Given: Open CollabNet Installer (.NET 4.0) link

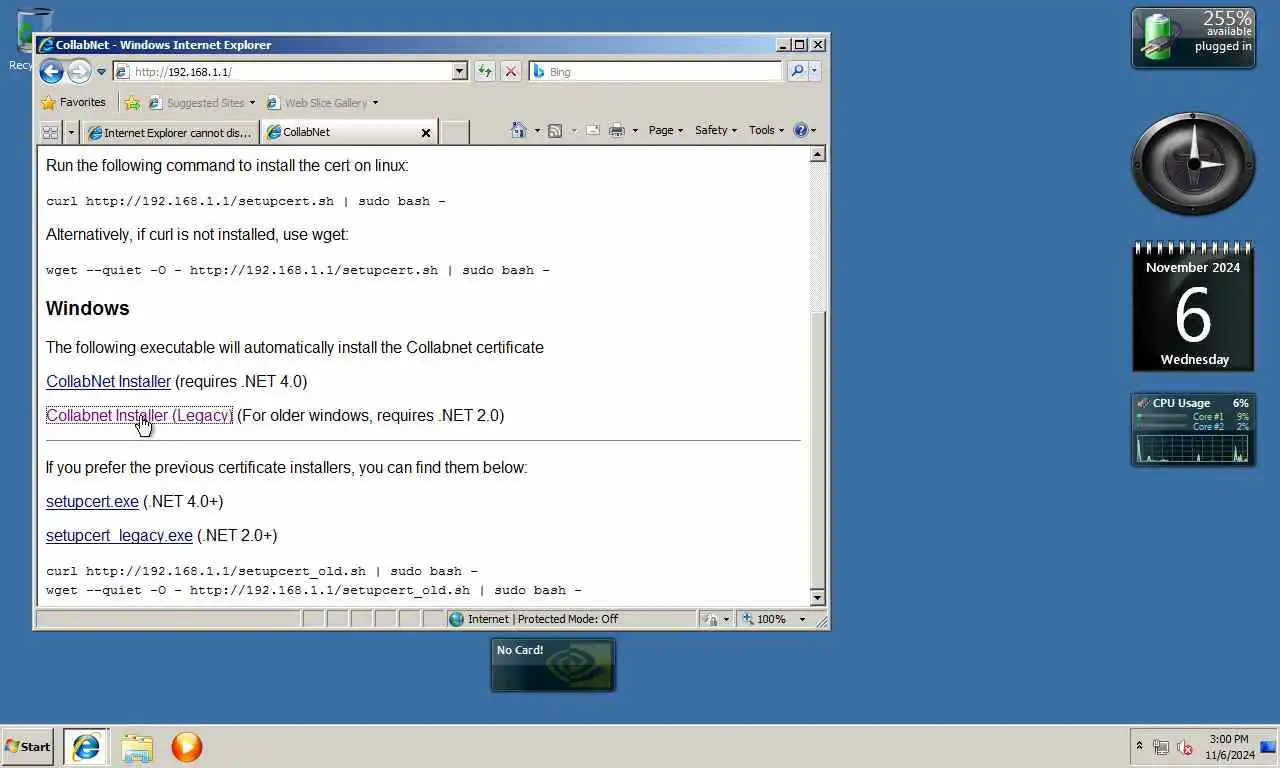Looking at the screenshot, I should (108, 381).
